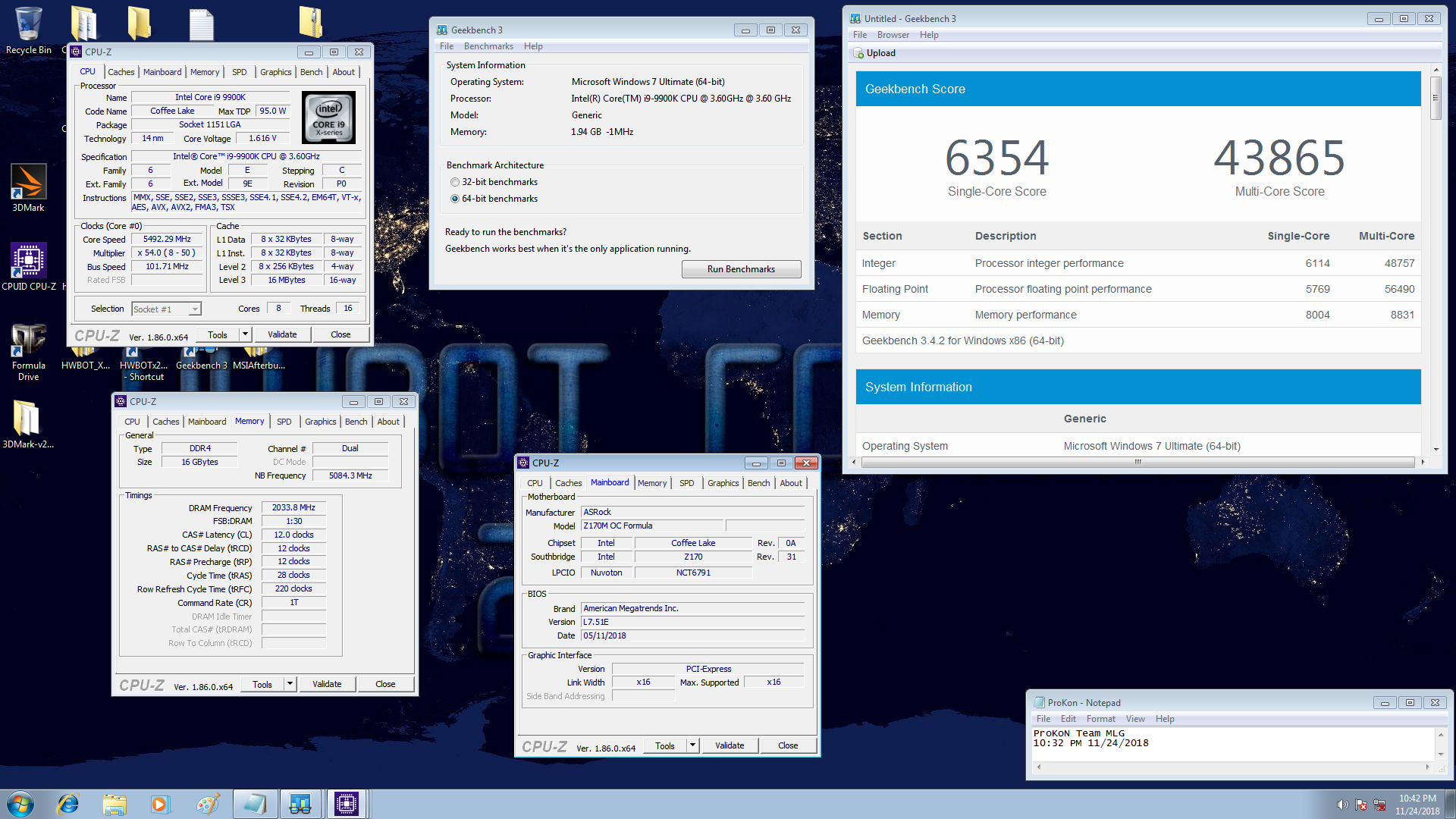Open Socket #1 selection dropdown
This screenshot has width=1456, height=819.
pyautogui.click(x=195, y=309)
